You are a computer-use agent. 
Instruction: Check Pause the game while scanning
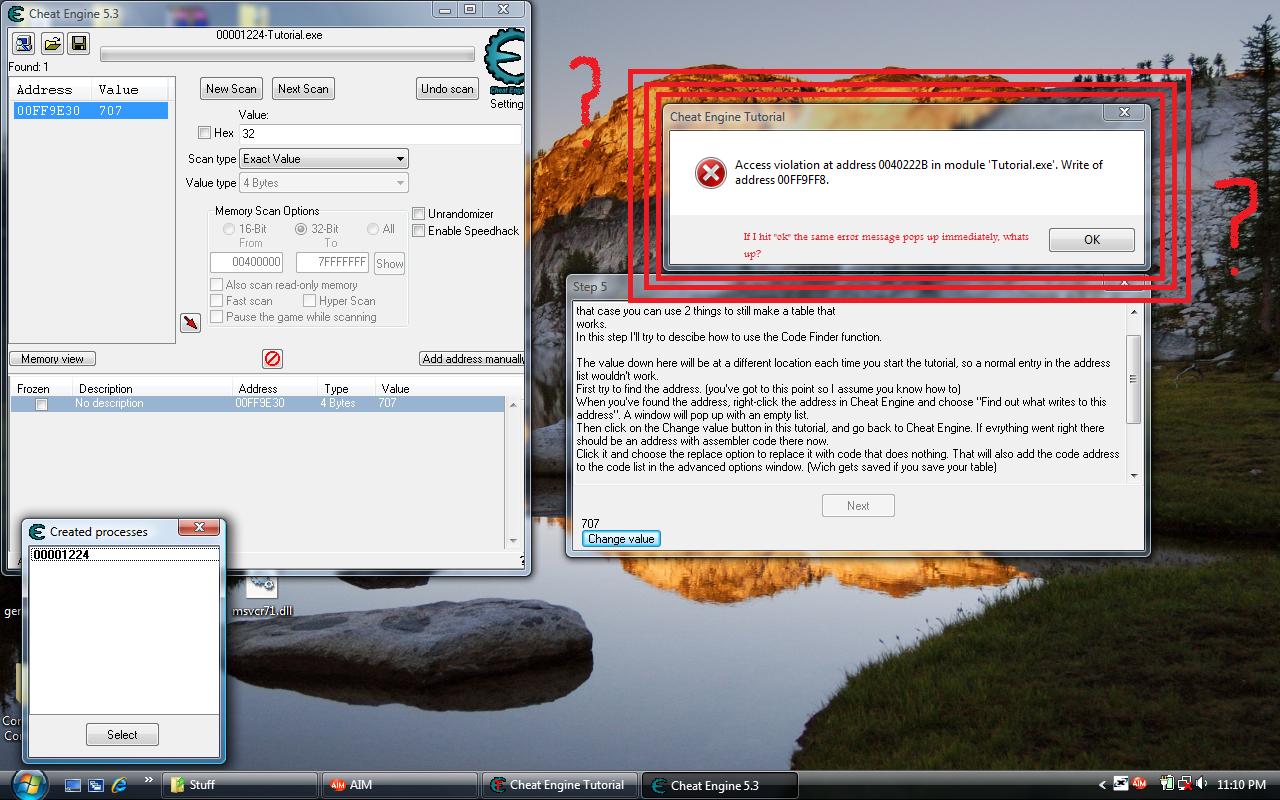(x=216, y=317)
